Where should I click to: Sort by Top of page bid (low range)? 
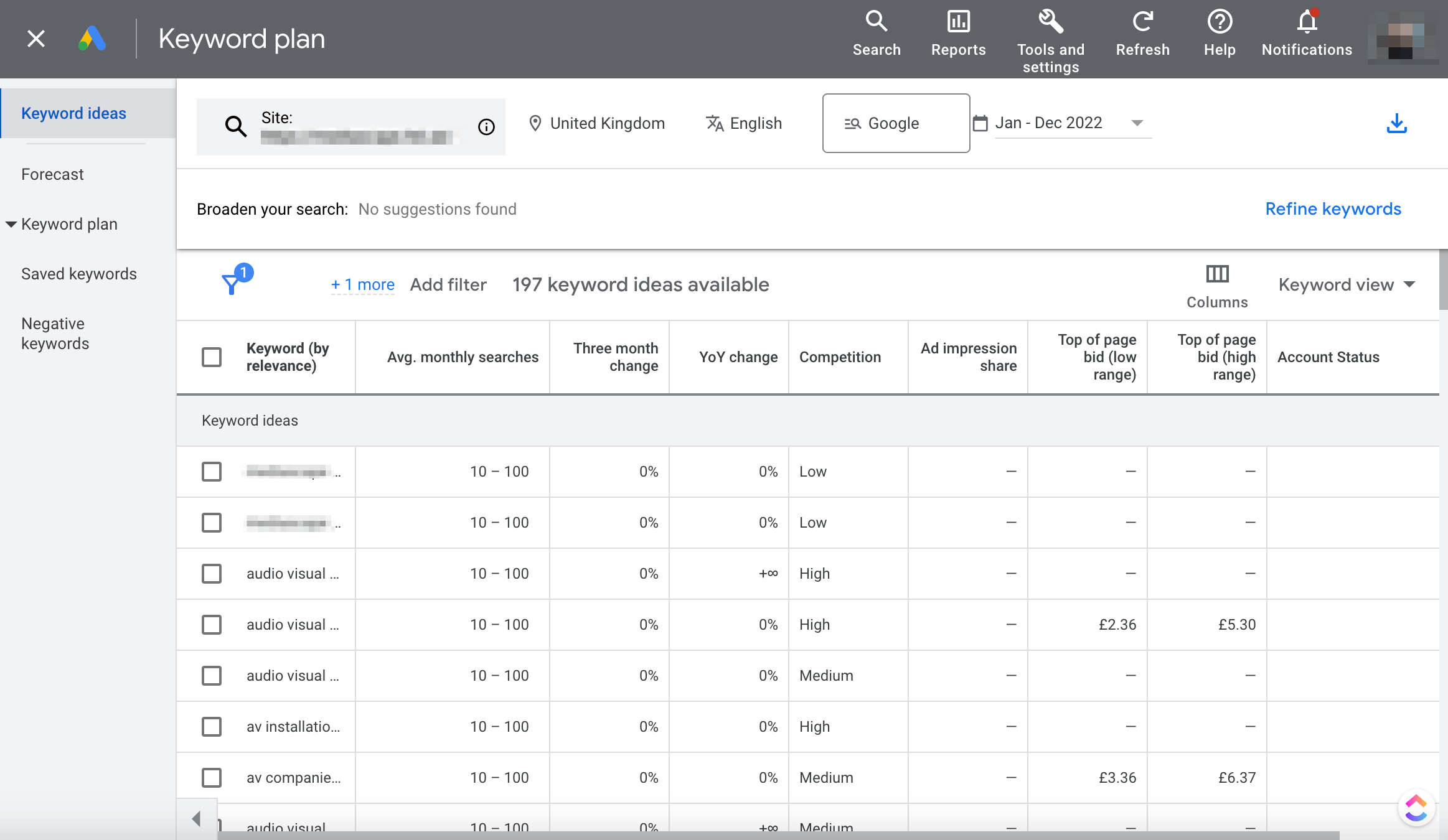point(1097,357)
